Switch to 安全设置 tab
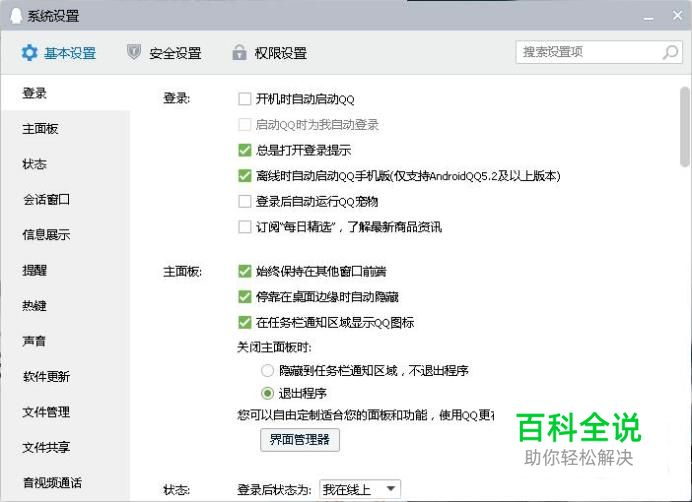Viewport: 692px width, 502px height. [x=164, y=53]
